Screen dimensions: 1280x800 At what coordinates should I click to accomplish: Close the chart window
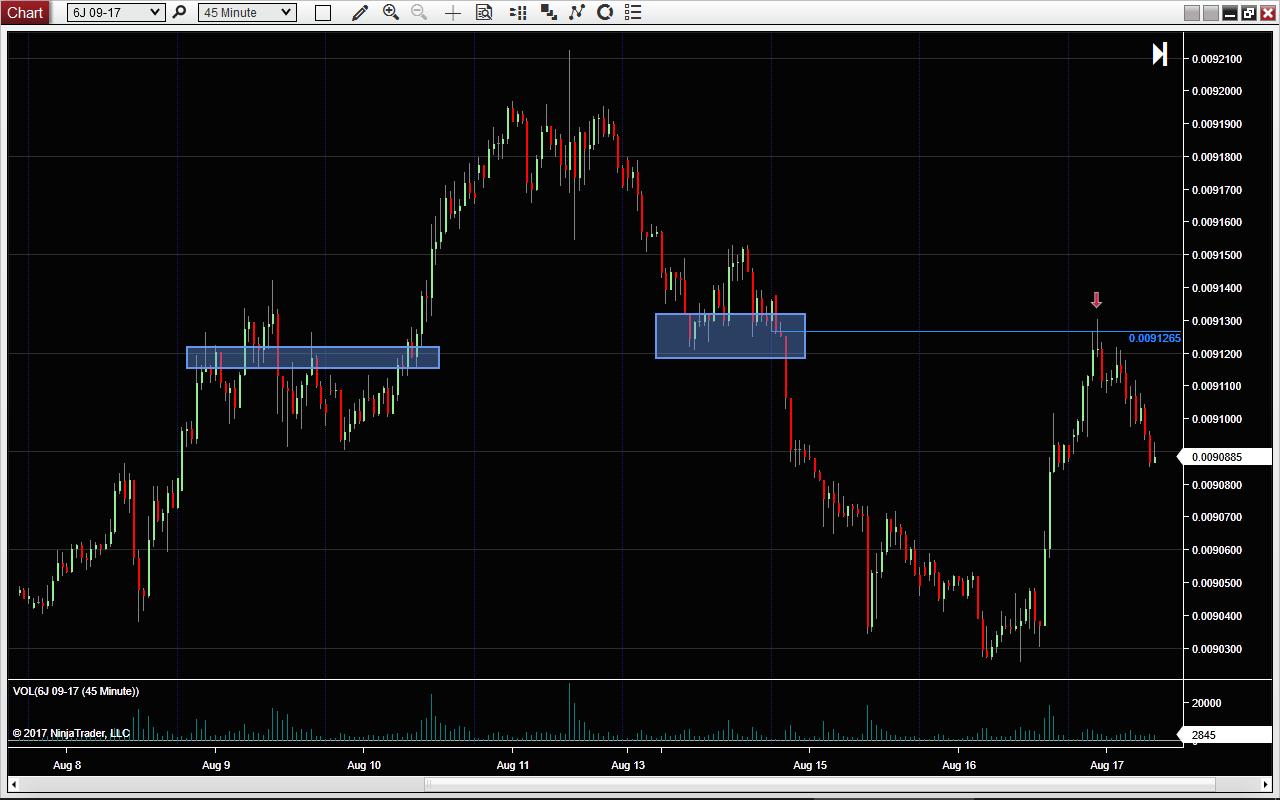coord(1267,13)
